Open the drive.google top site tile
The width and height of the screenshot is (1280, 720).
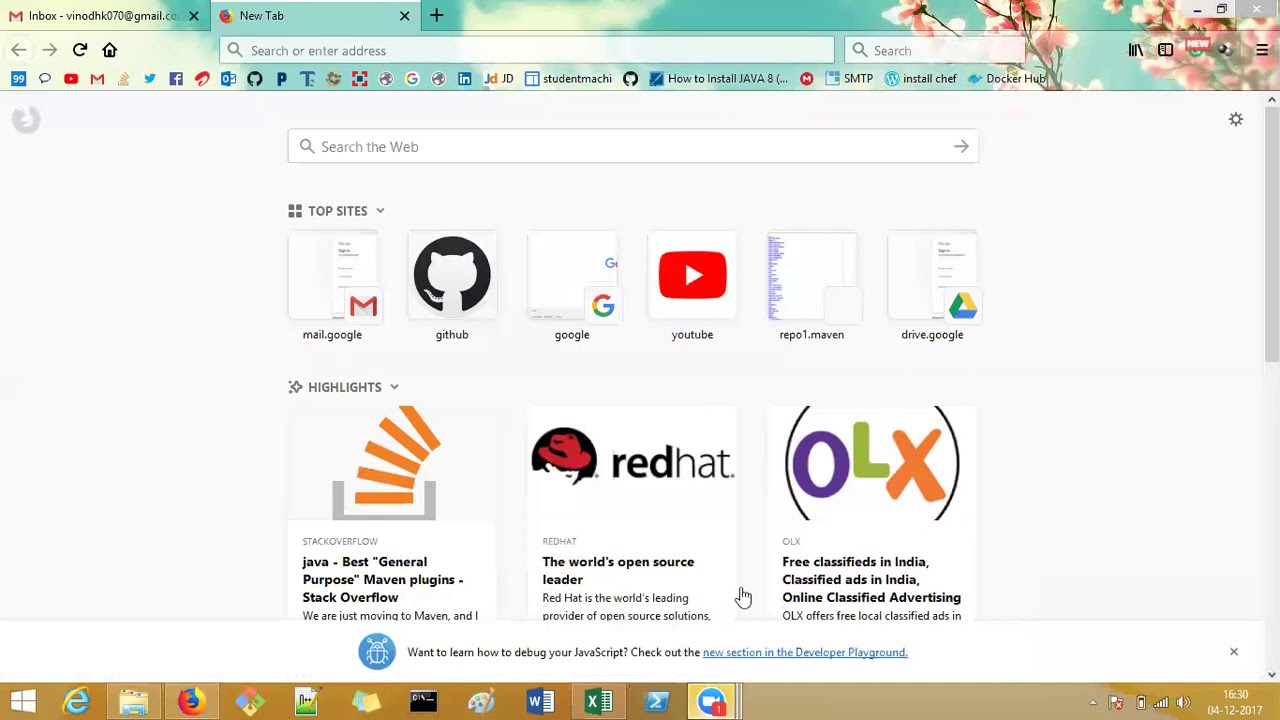(932, 287)
